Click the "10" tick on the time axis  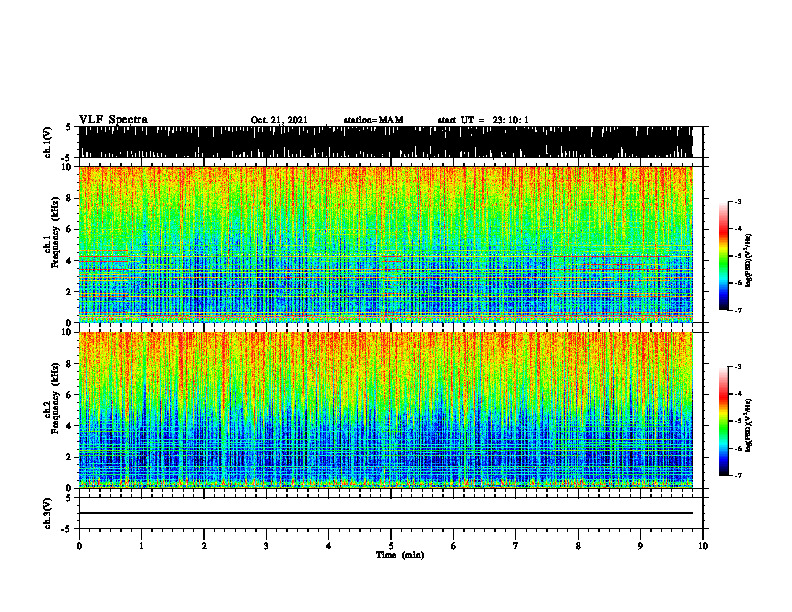click(703, 546)
